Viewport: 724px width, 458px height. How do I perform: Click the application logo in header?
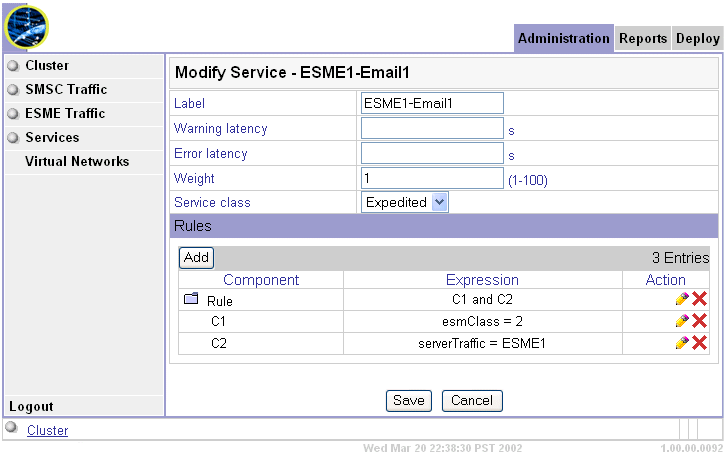[x=27, y=27]
